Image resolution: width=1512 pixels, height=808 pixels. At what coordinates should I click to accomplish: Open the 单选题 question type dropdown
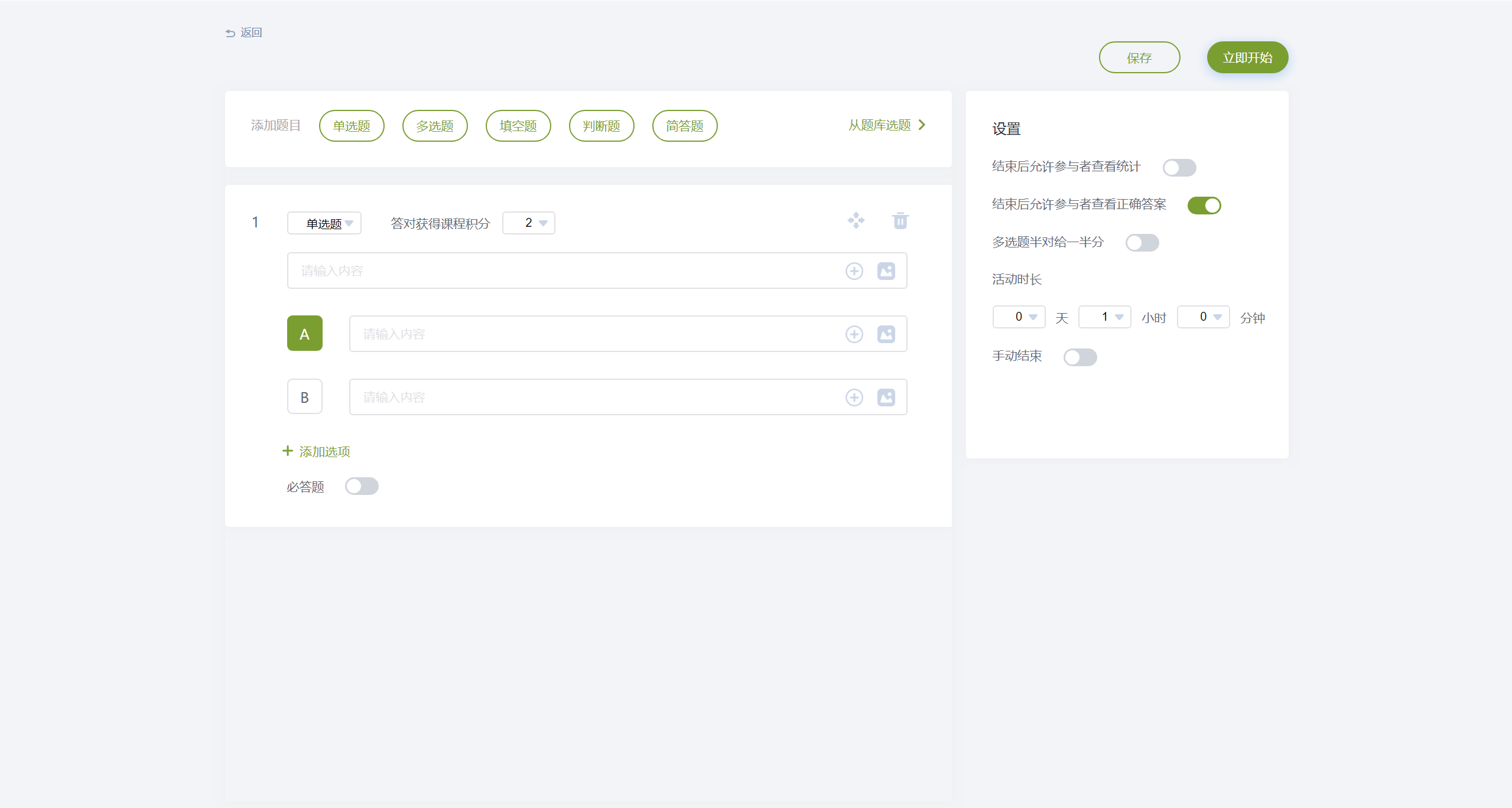point(324,223)
